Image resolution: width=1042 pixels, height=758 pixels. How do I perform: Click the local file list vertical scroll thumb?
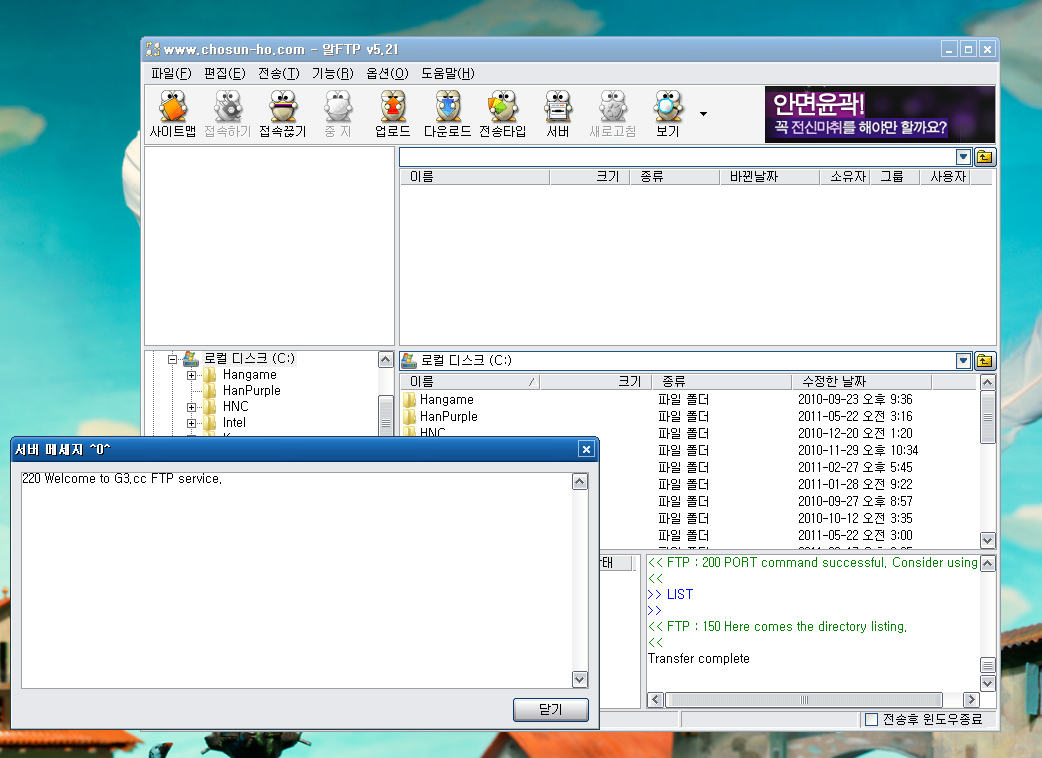tap(988, 417)
